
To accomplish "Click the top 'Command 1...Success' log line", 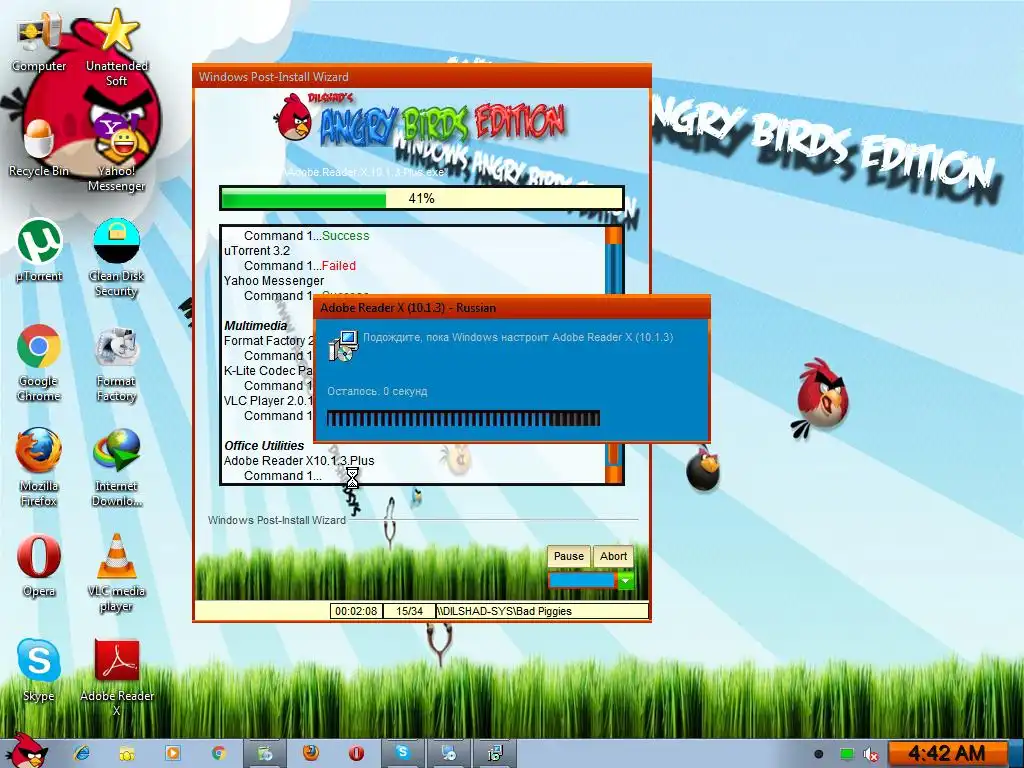I will (x=306, y=236).
